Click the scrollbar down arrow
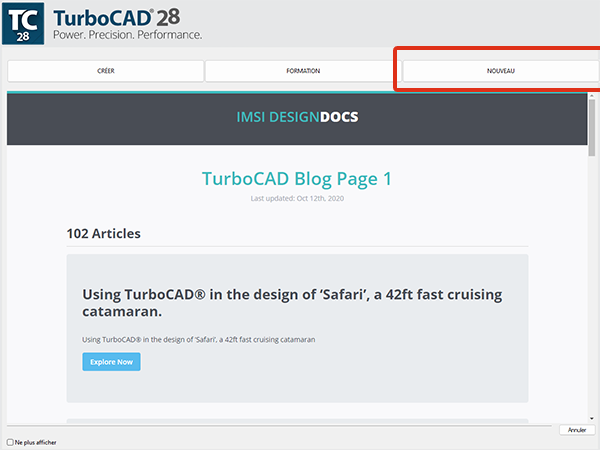This screenshot has width=600, height=450. point(592,418)
